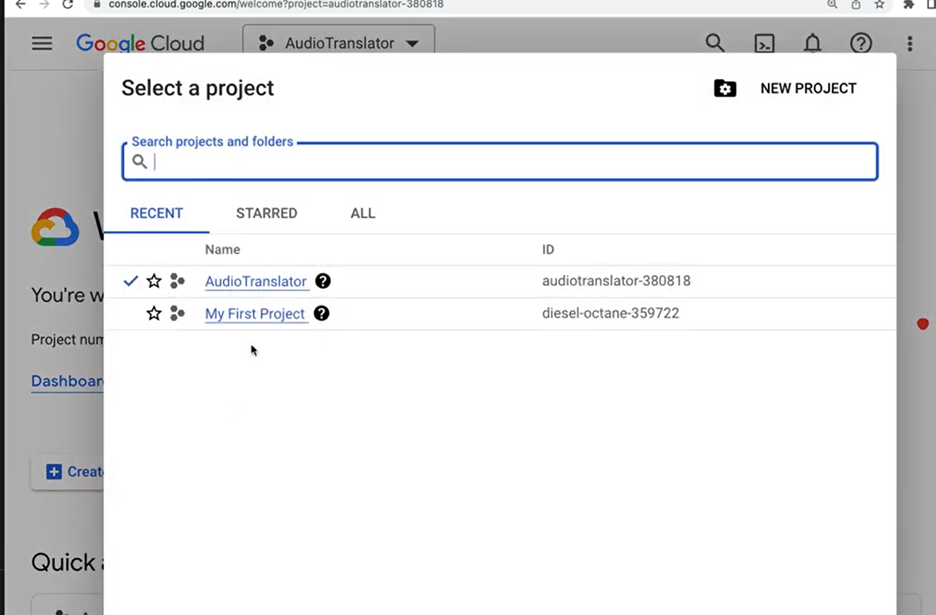The width and height of the screenshot is (936, 615).
Task: Switch to the STARRED tab
Action: (266, 213)
